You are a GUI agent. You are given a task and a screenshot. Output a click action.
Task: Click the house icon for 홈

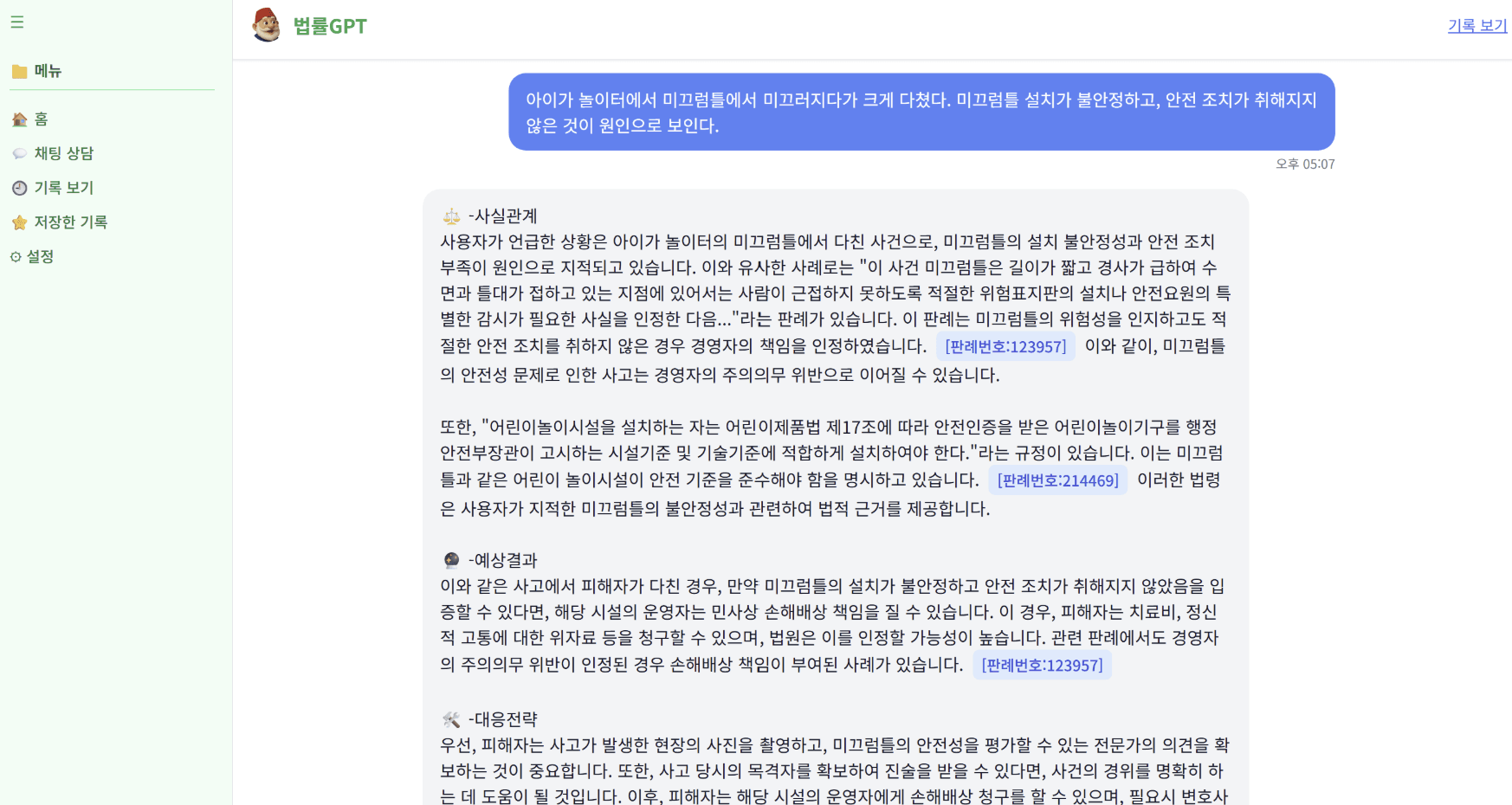point(20,119)
